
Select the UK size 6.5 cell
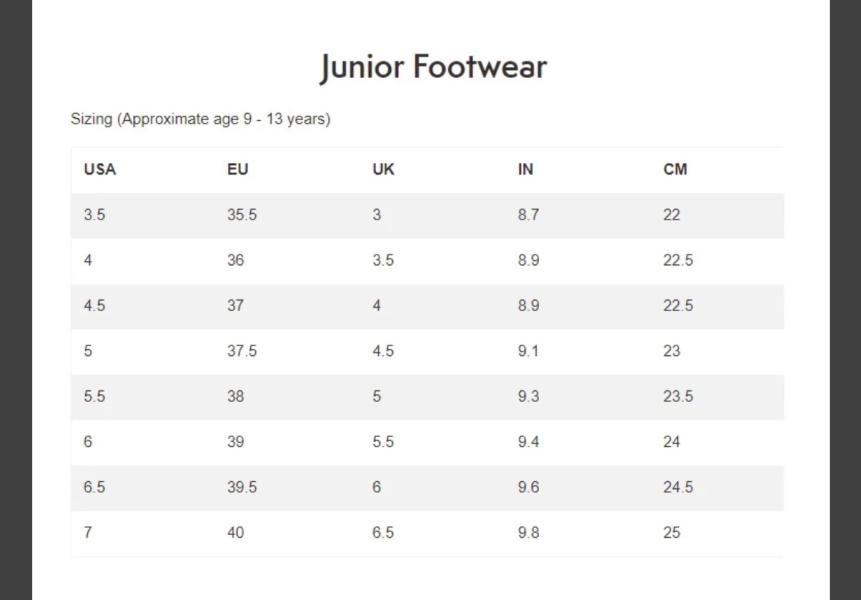tap(383, 533)
